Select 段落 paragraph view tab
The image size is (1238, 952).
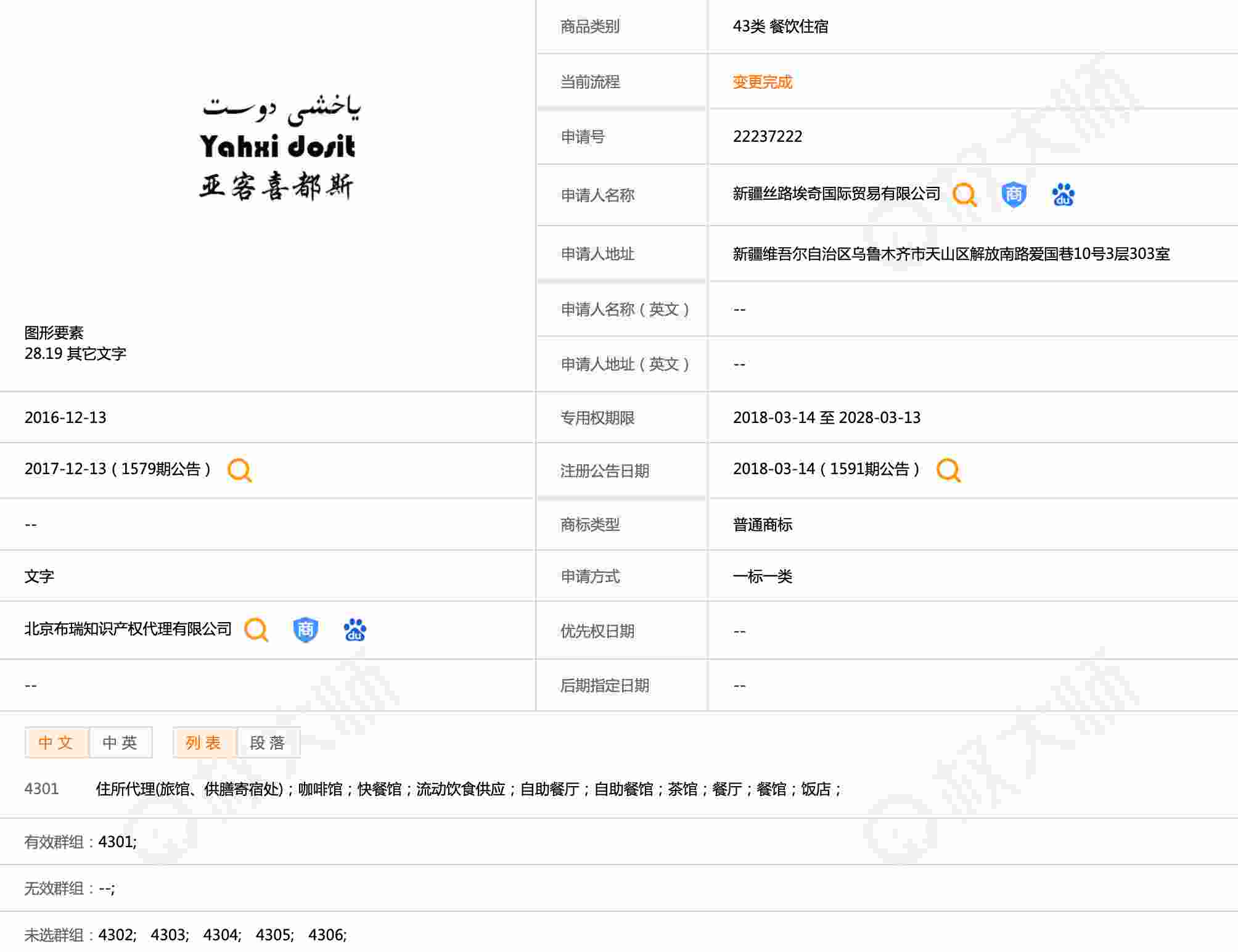[268, 742]
